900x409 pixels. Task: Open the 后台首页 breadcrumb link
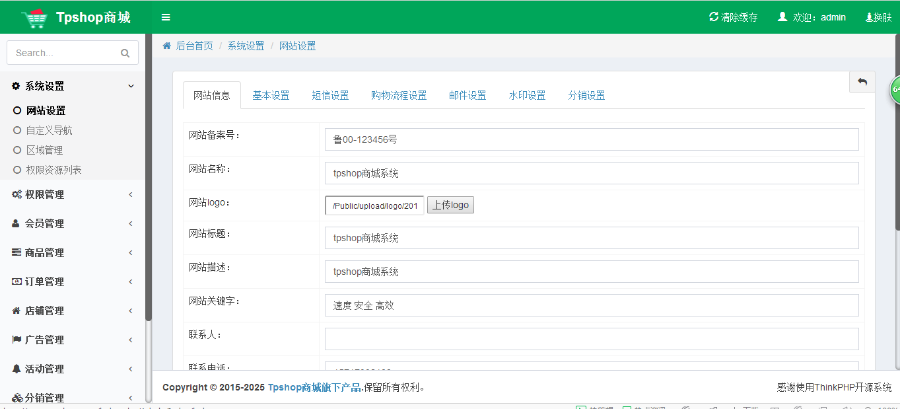(x=194, y=46)
